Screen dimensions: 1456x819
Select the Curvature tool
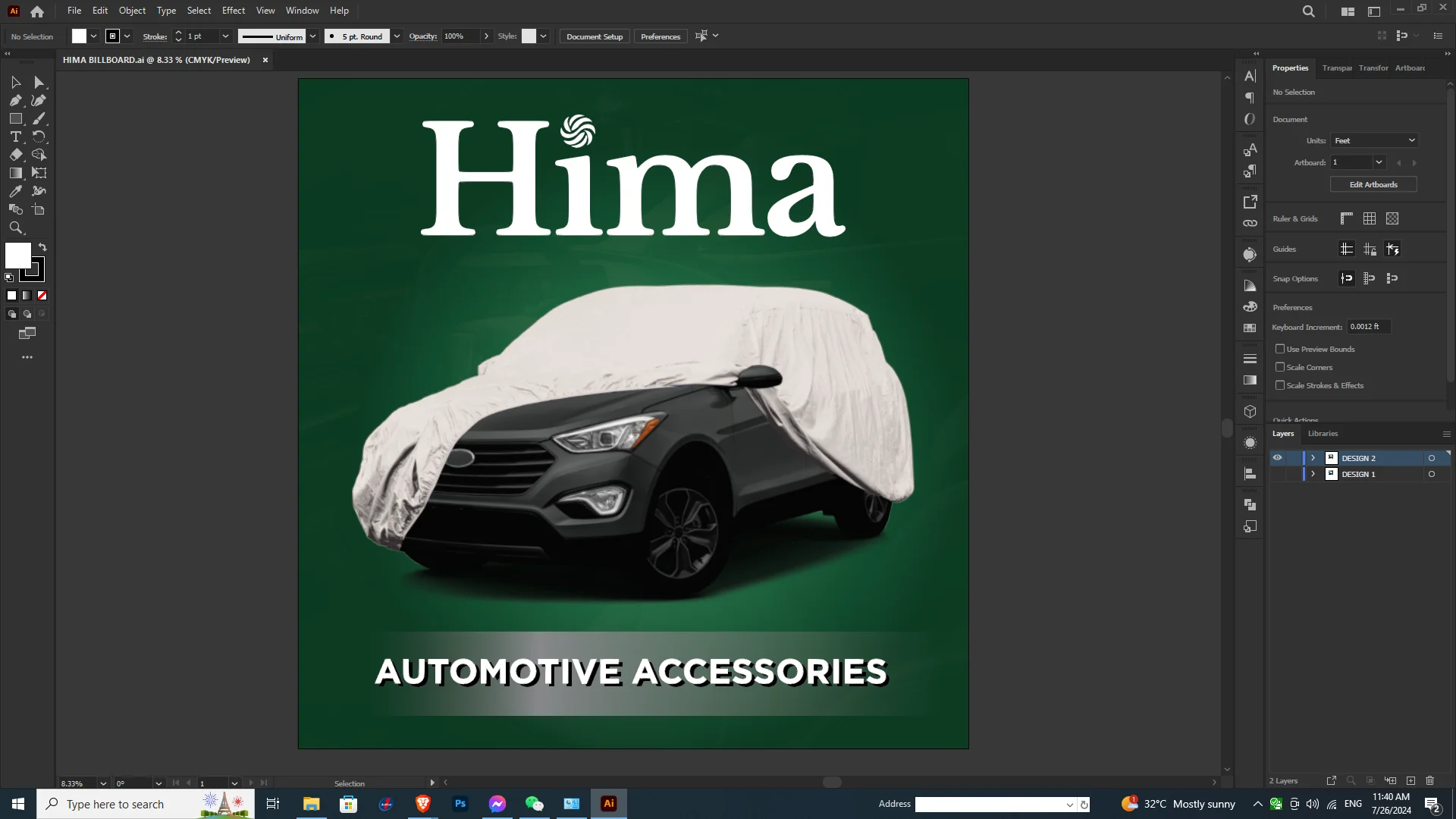(x=39, y=100)
